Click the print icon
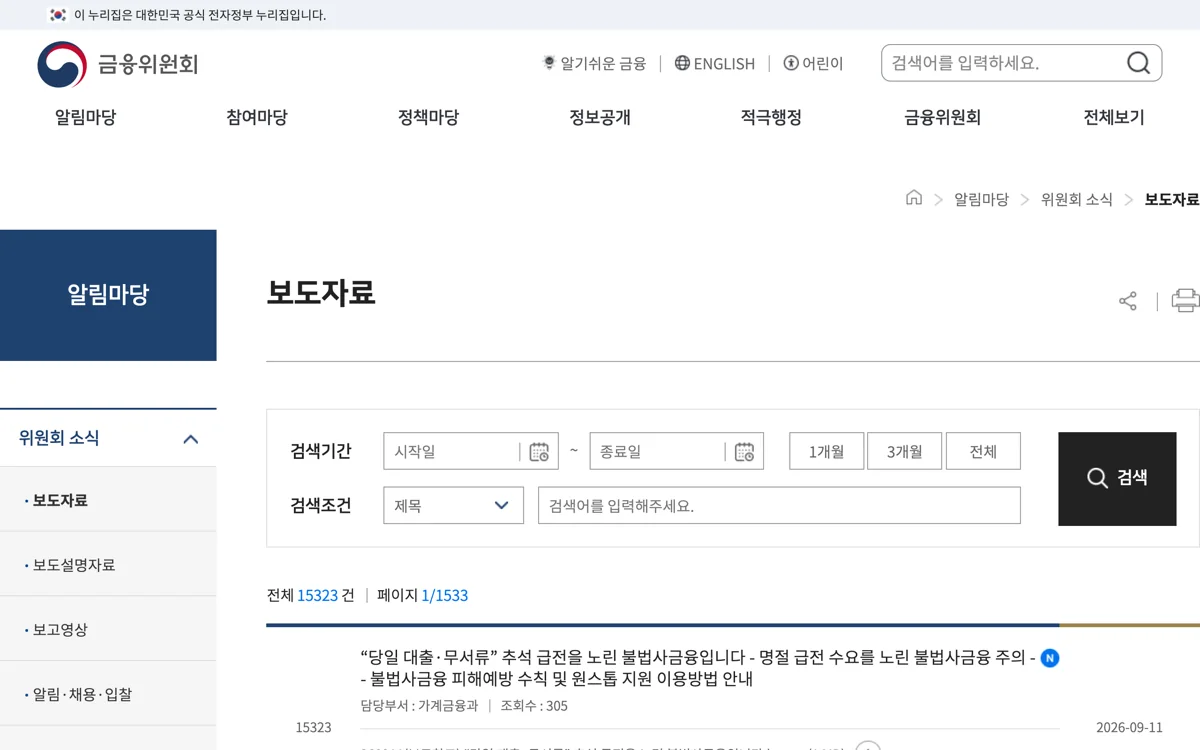Image resolution: width=1200 pixels, height=750 pixels. (1185, 300)
